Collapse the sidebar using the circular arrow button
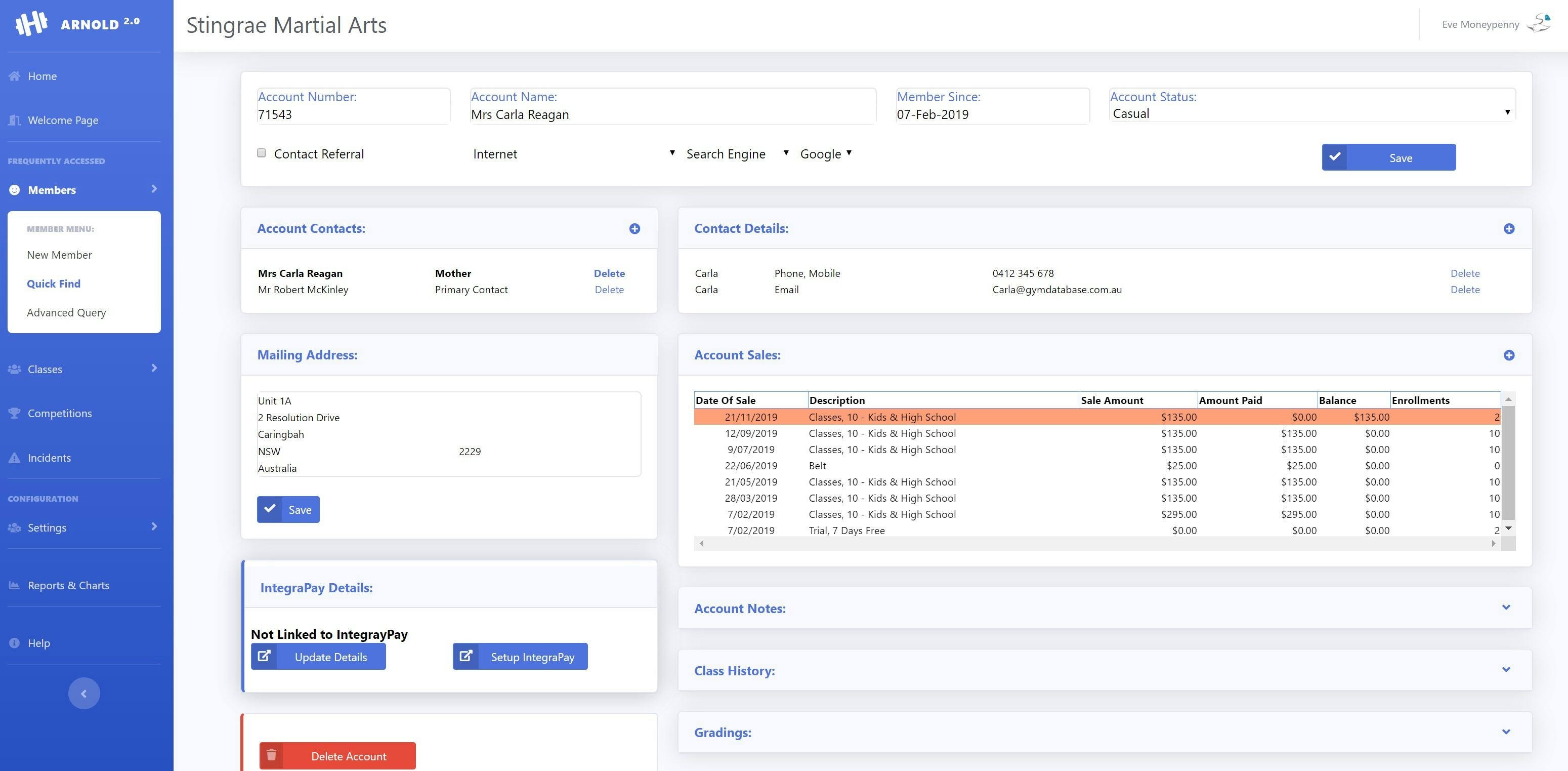The height and width of the screenshot is (771, 1568). click(x=83, y=693)
